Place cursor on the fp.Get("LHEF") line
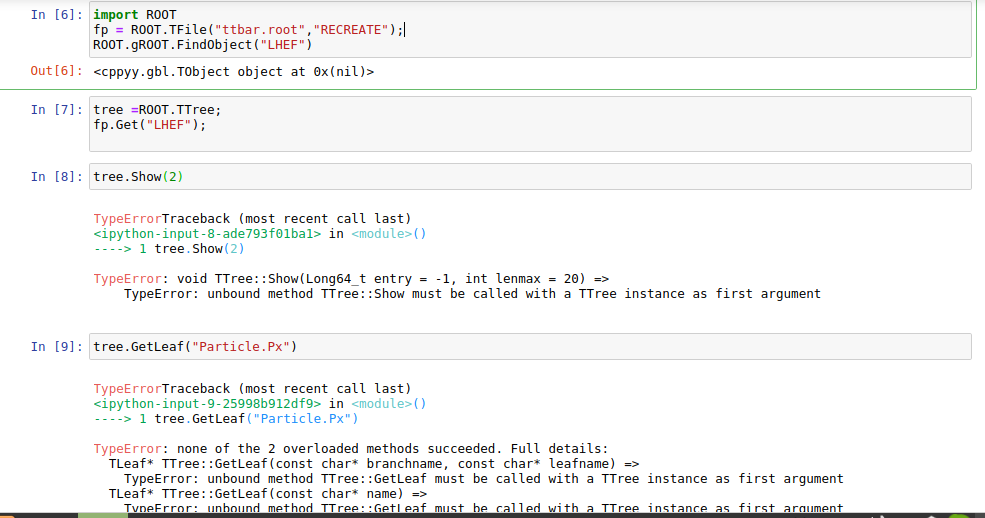Screen dimensions: 985x518 tap(149, 125)
